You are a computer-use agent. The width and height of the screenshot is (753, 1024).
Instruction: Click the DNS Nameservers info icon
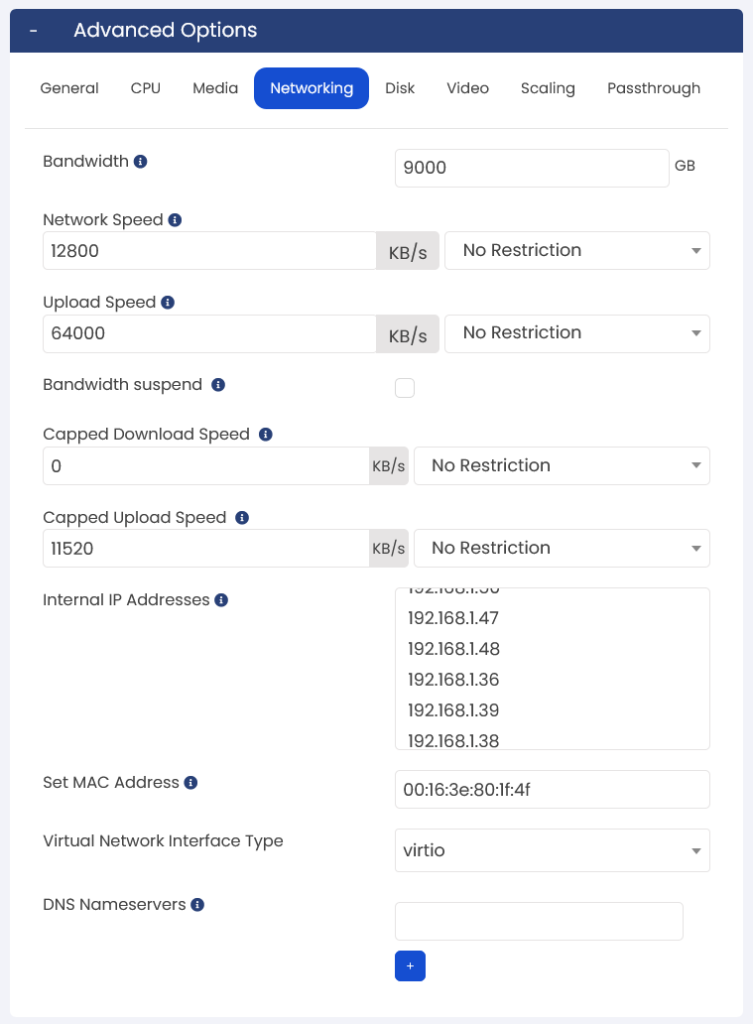[197, 904]
